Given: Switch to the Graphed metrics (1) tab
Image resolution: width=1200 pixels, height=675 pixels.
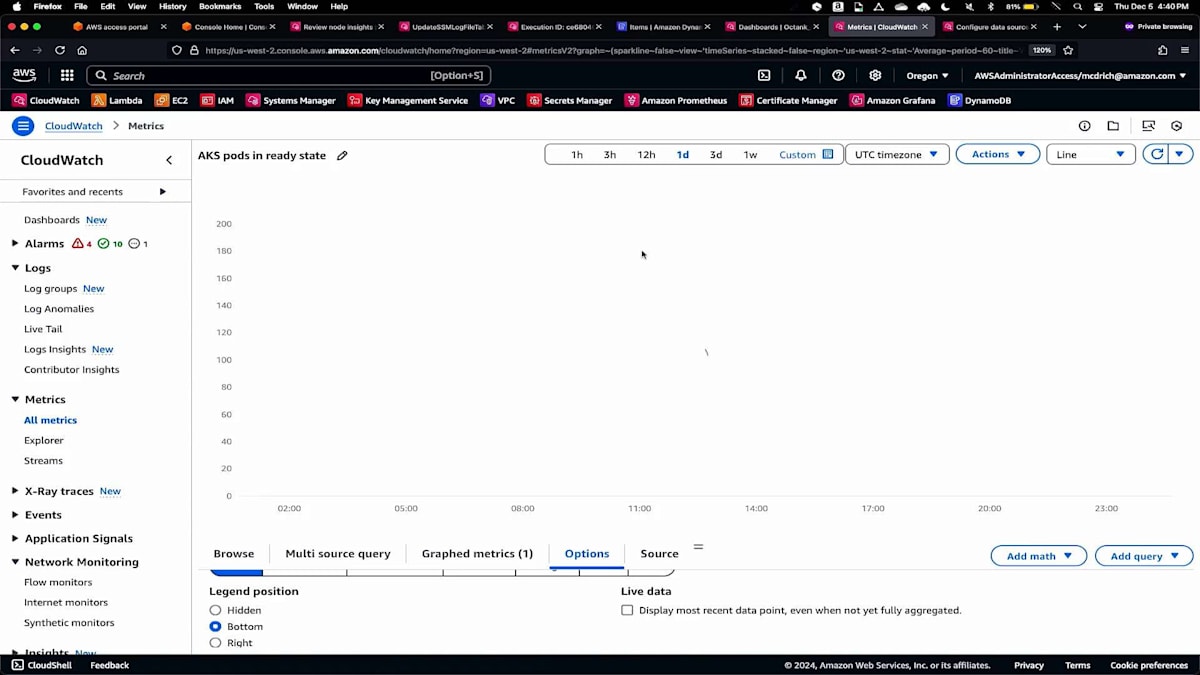Looking at the screenshot, I should click(x=477, y=553).
